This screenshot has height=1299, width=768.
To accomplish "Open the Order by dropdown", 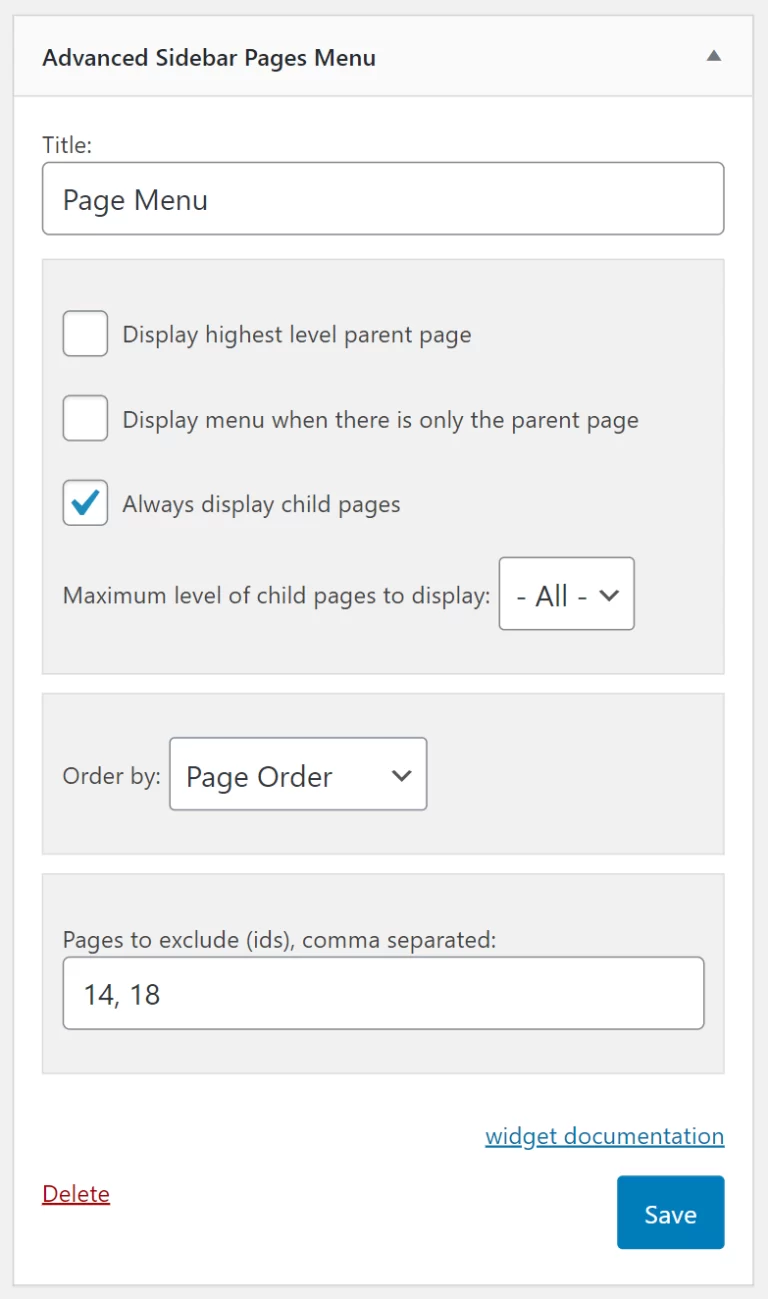I will tap(297, 775).
